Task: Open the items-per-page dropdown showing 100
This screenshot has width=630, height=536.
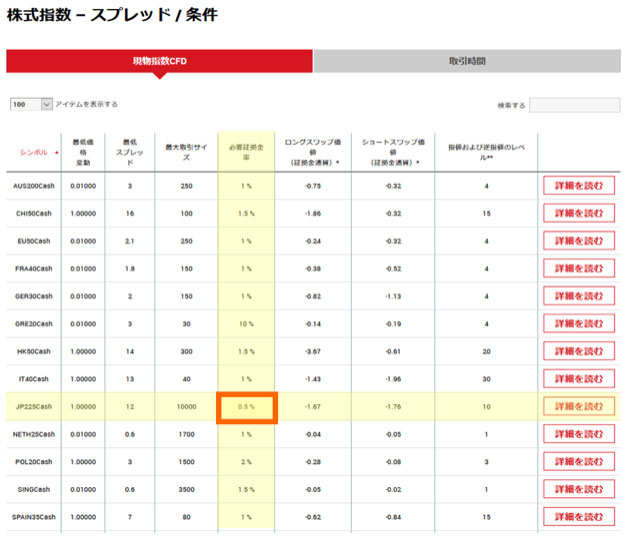Action: coord(31,104)
